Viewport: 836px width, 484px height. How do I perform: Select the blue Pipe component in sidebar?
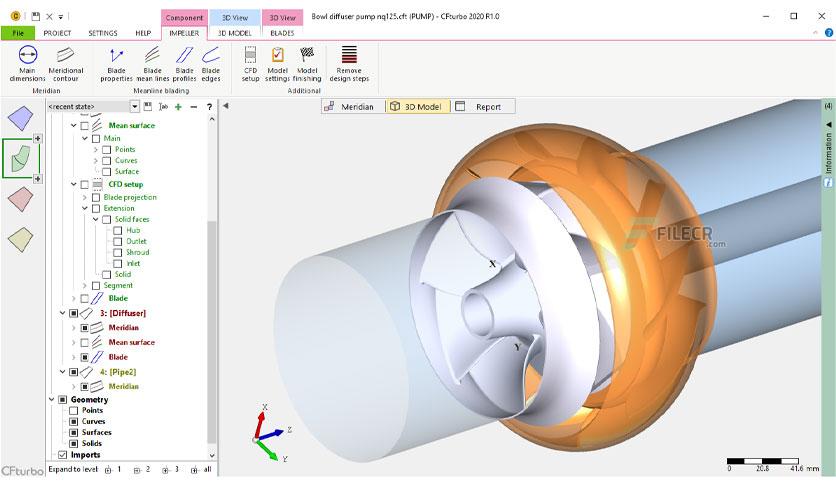pos(21,118)
